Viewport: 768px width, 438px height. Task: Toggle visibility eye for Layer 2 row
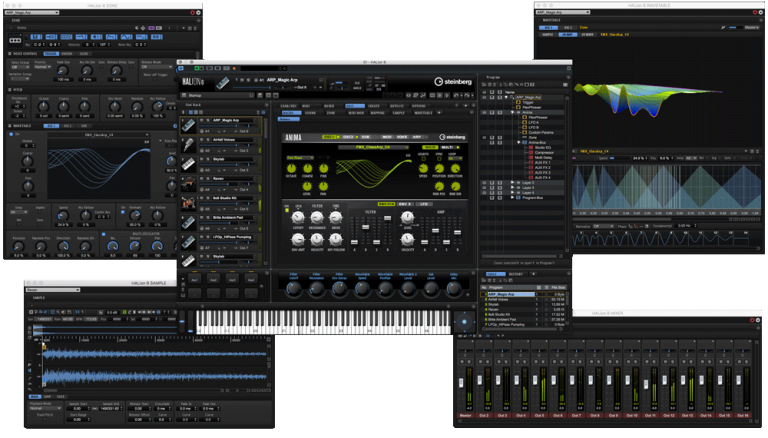tap(484, 182)
